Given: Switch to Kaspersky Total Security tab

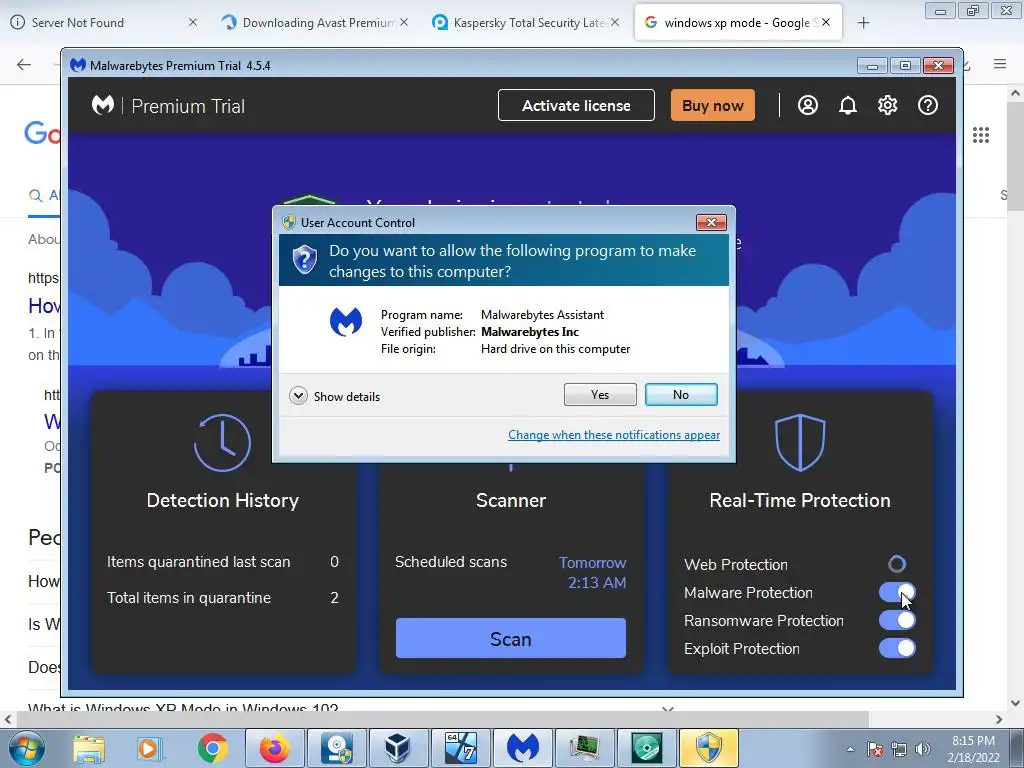Looking at the screenshot, I should tap(528, 22).
